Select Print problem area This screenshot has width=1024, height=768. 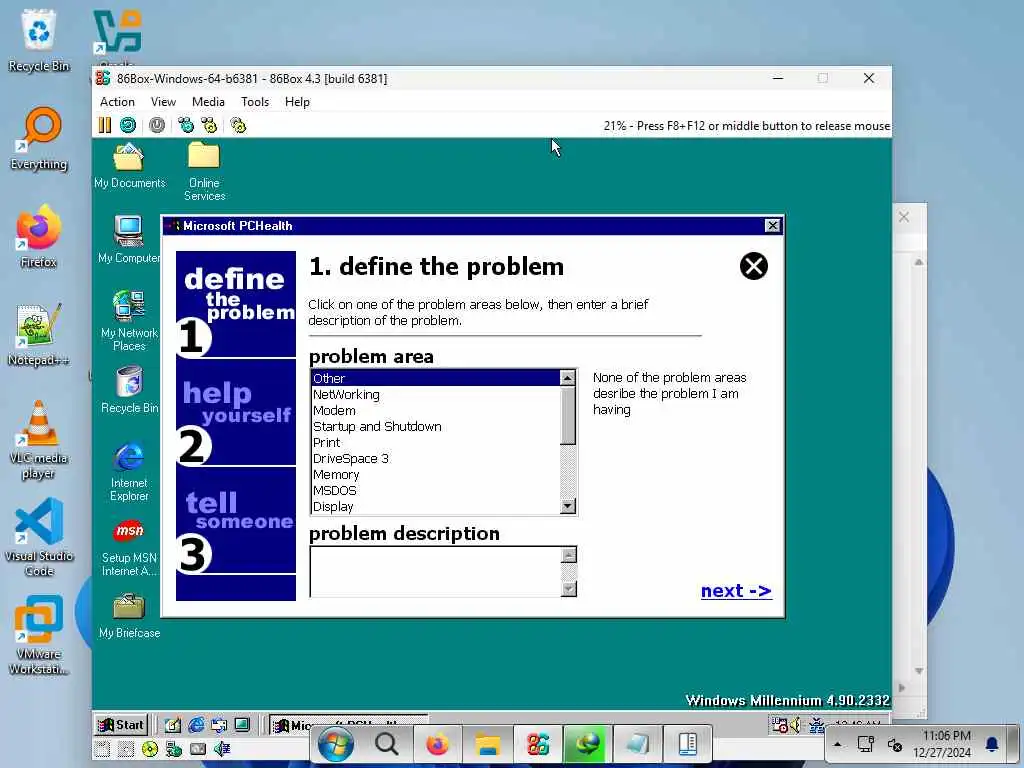pos(436,442)
